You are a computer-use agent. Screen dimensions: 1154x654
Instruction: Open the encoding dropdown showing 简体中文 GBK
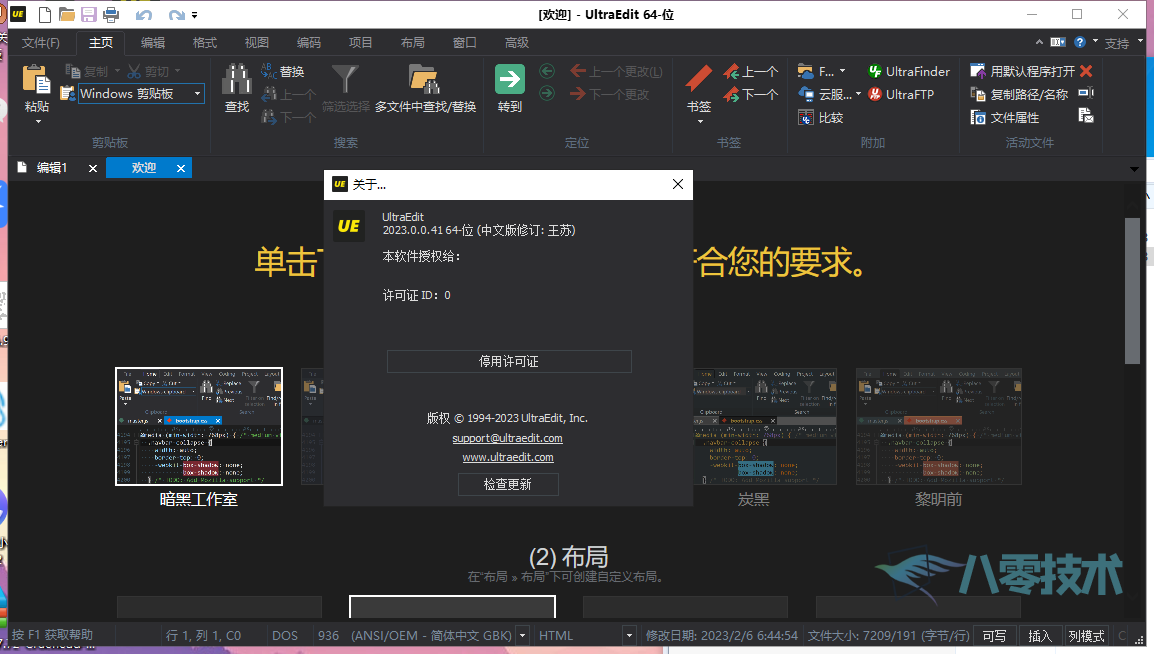coord(521,635)
